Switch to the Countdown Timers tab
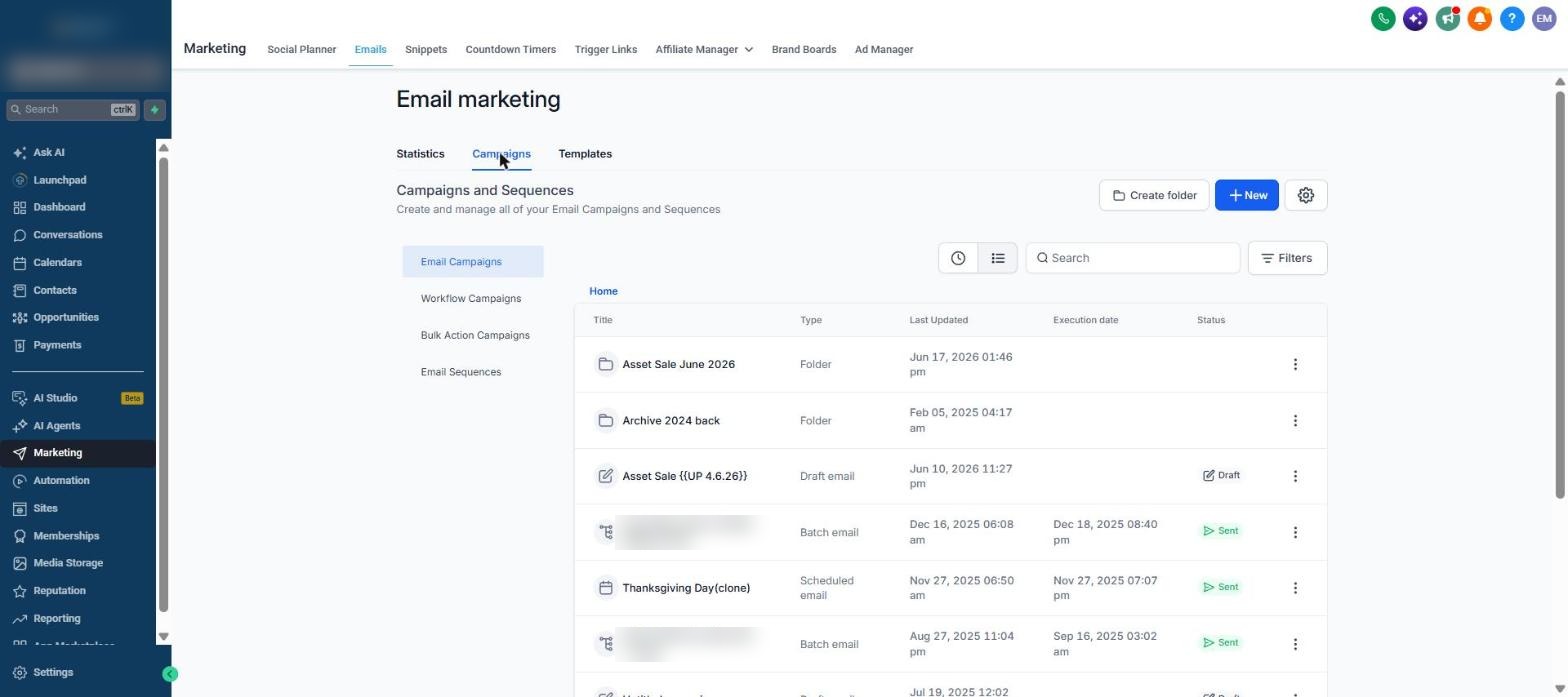 [x=510, y=49]
